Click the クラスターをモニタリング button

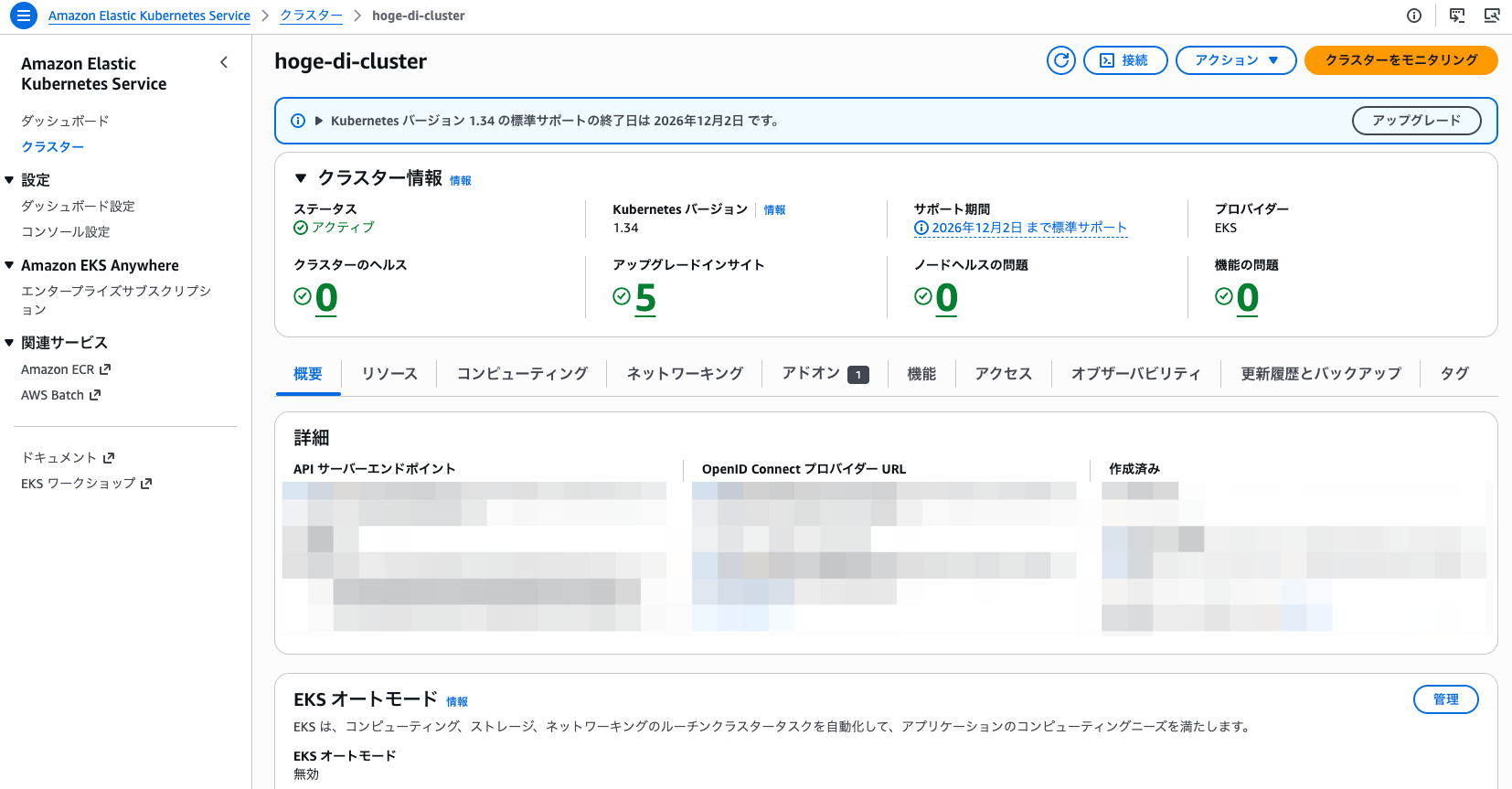[1401, 60]
